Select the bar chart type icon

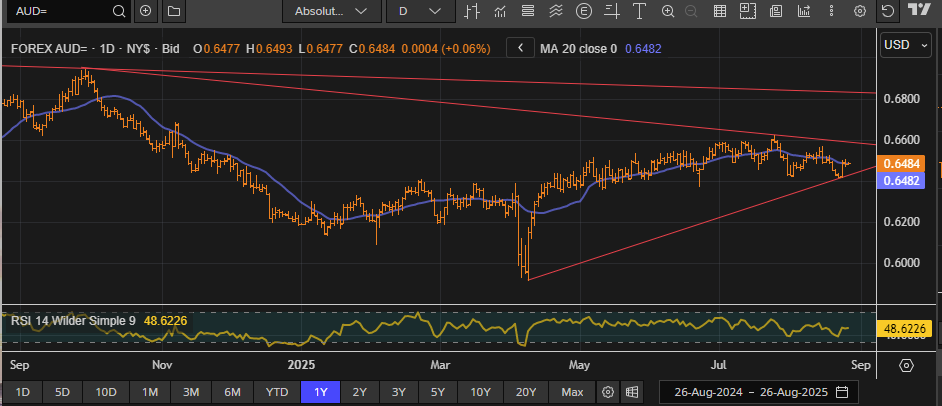(472, 11)
